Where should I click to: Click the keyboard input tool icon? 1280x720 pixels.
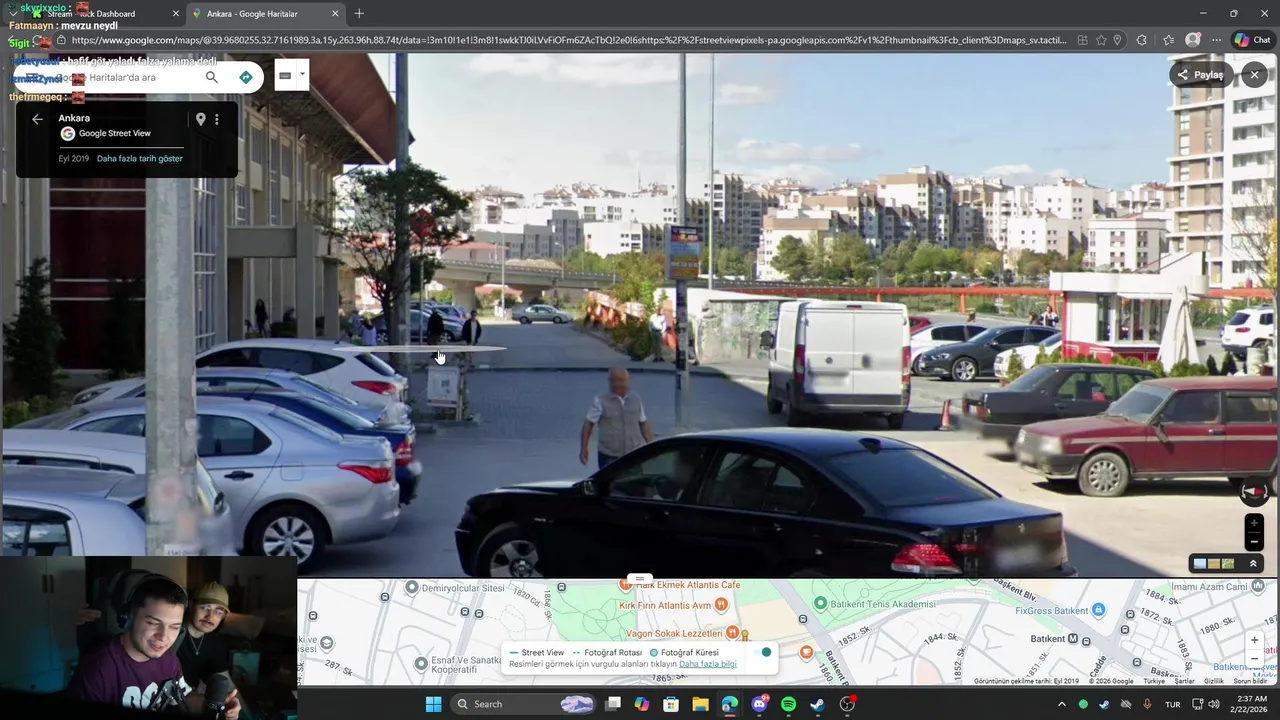coord(285,75)
